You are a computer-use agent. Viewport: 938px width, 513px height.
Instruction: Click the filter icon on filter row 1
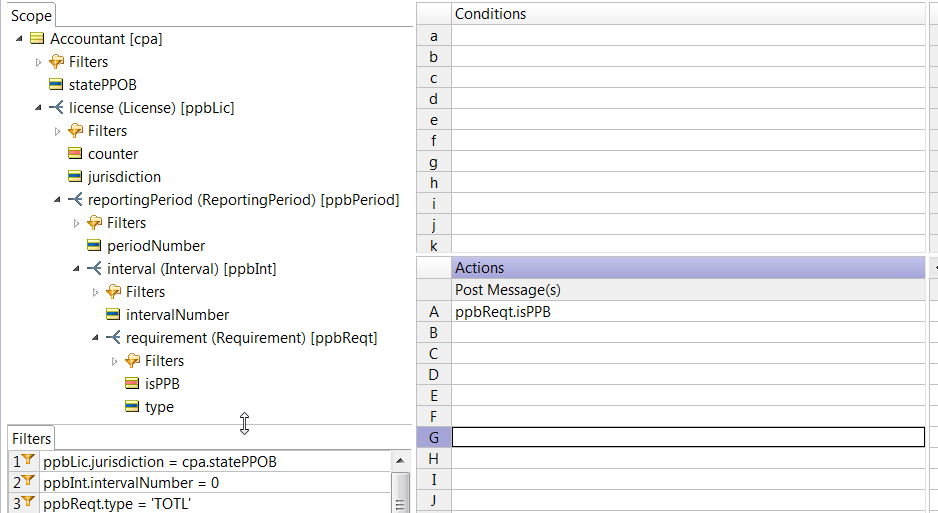click(x=28, y=460)
